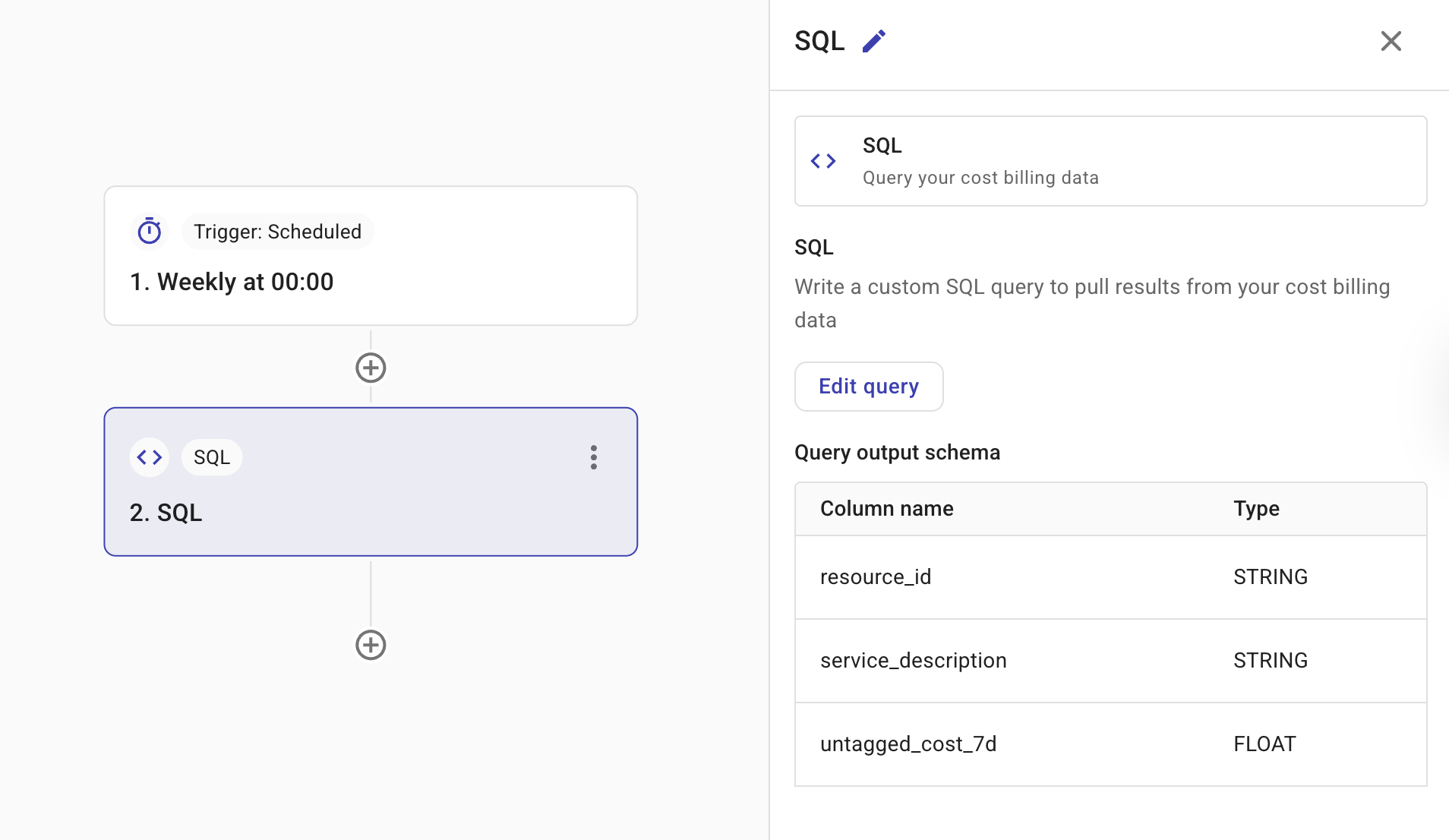Click the SQL pill label on the node
Viewport: 1449px width, 840px height.
click(211, 456)
